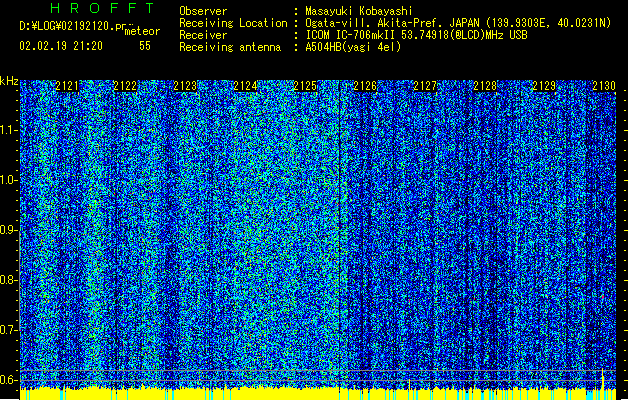Viewport: 629px width, 400px height.
Task: Click the 2124 time marker
Action: 246,86
